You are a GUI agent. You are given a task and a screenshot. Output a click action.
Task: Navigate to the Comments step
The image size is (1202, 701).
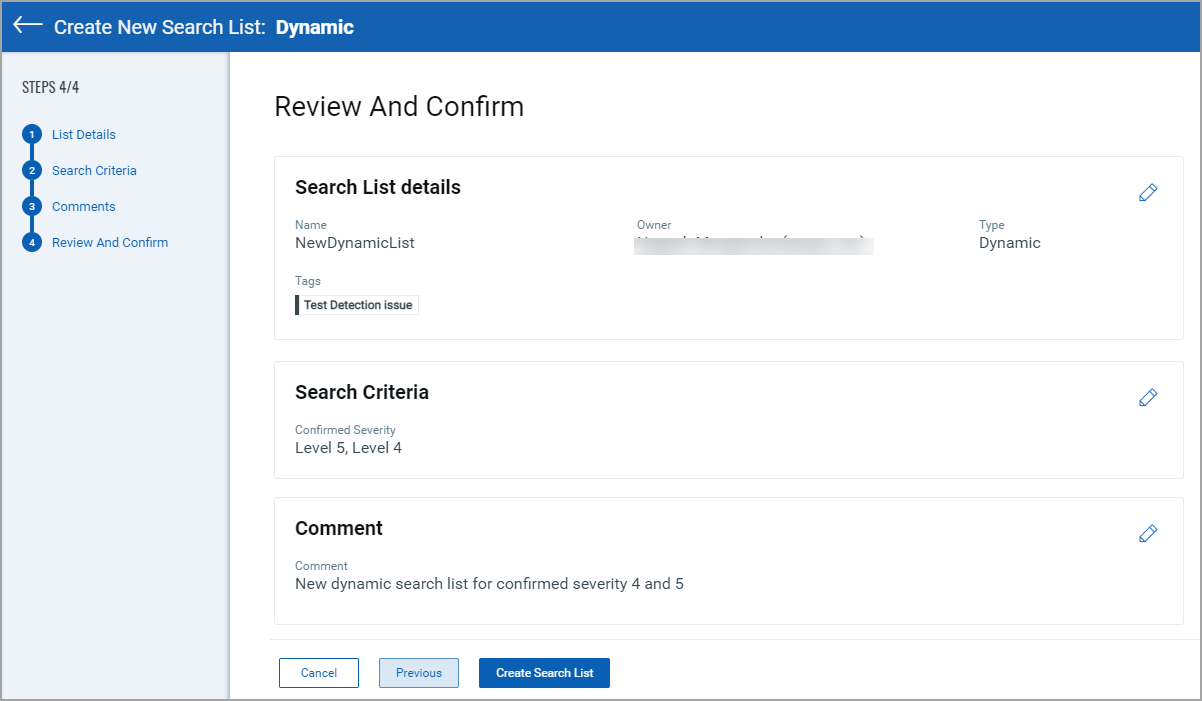(83, 206)
